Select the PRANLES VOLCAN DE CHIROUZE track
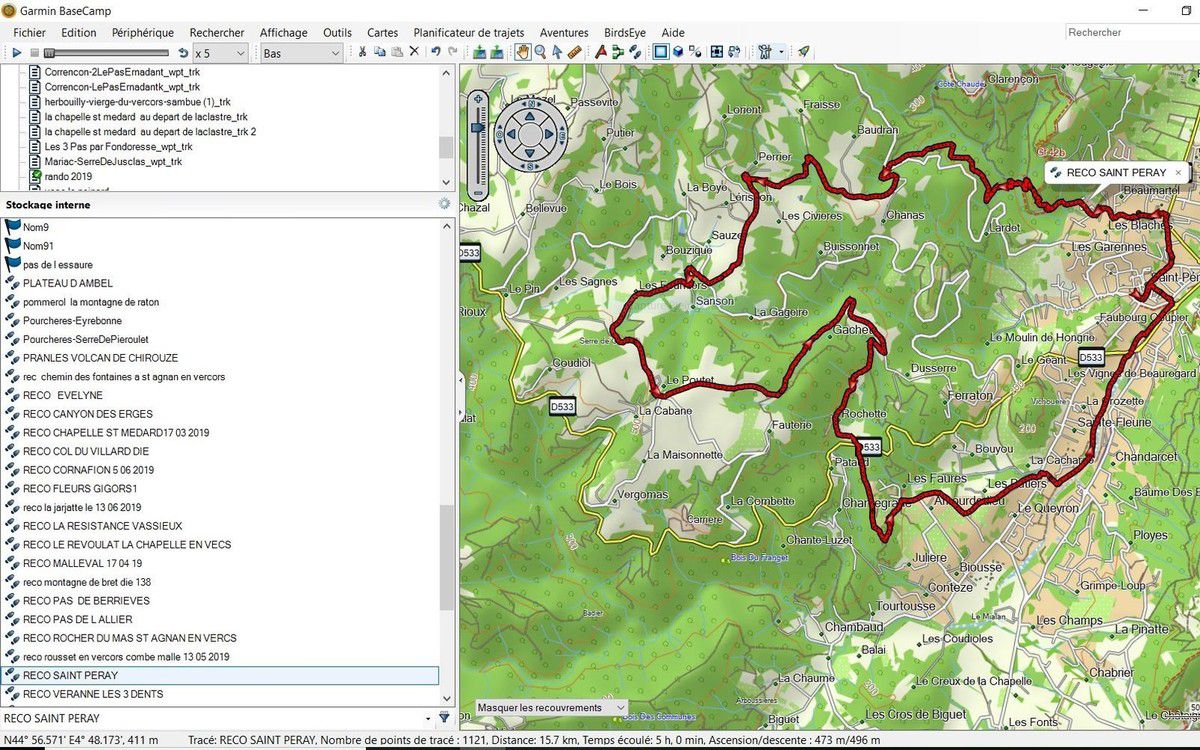 [100, 358]
